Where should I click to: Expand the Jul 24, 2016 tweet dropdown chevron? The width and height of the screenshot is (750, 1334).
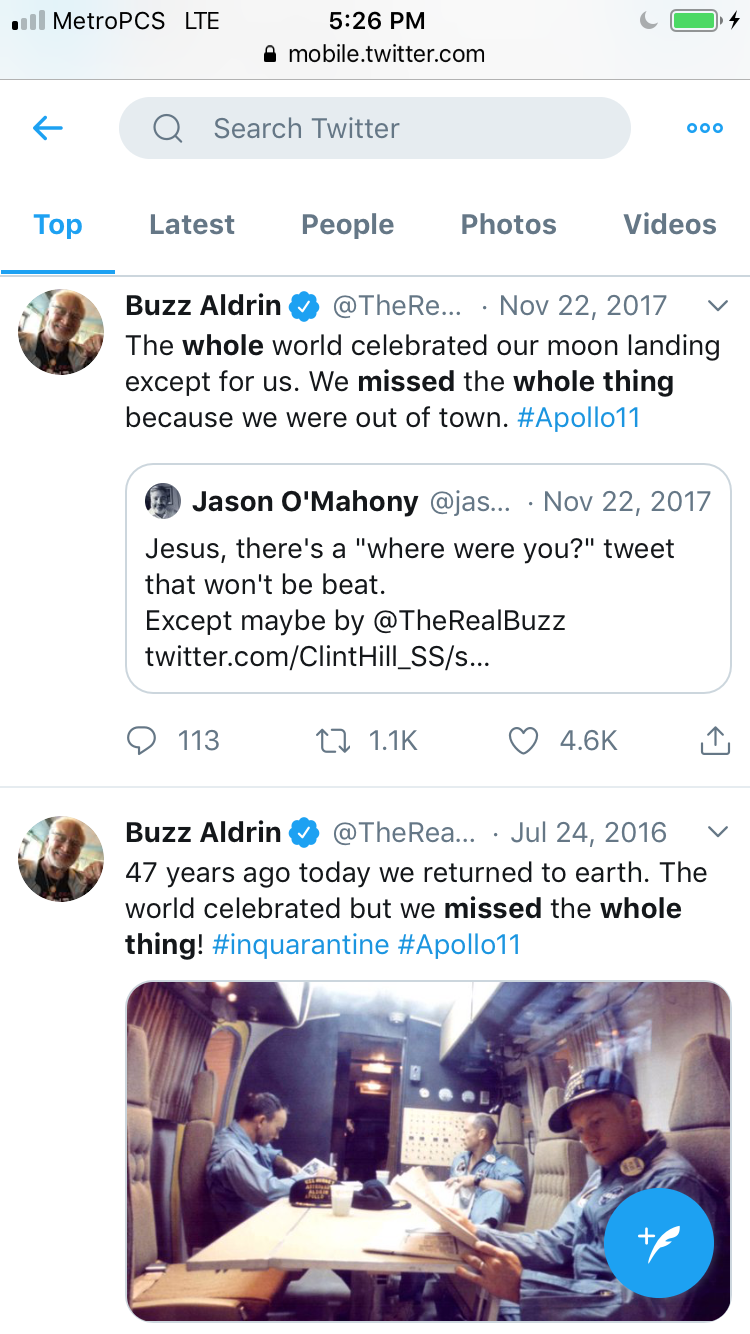717,832
